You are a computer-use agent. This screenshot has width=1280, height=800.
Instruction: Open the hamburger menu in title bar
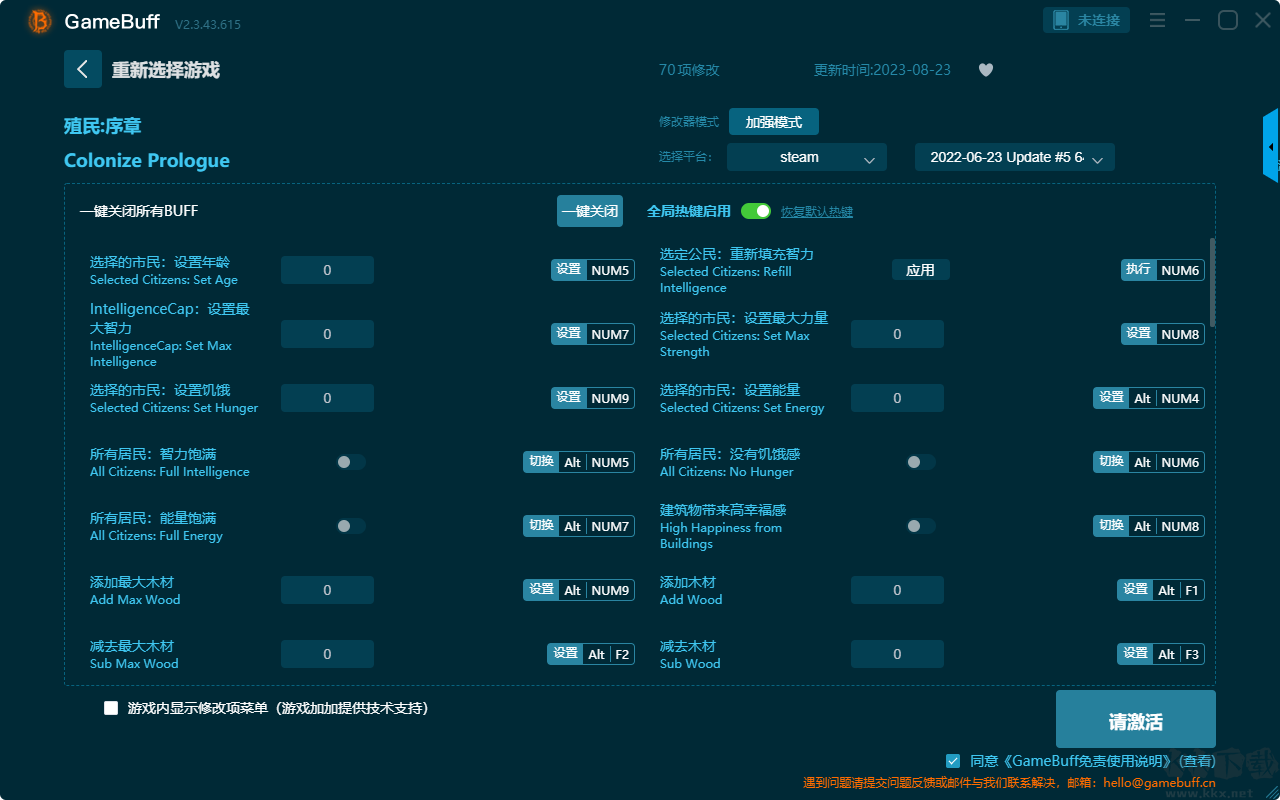(1157, 20)
